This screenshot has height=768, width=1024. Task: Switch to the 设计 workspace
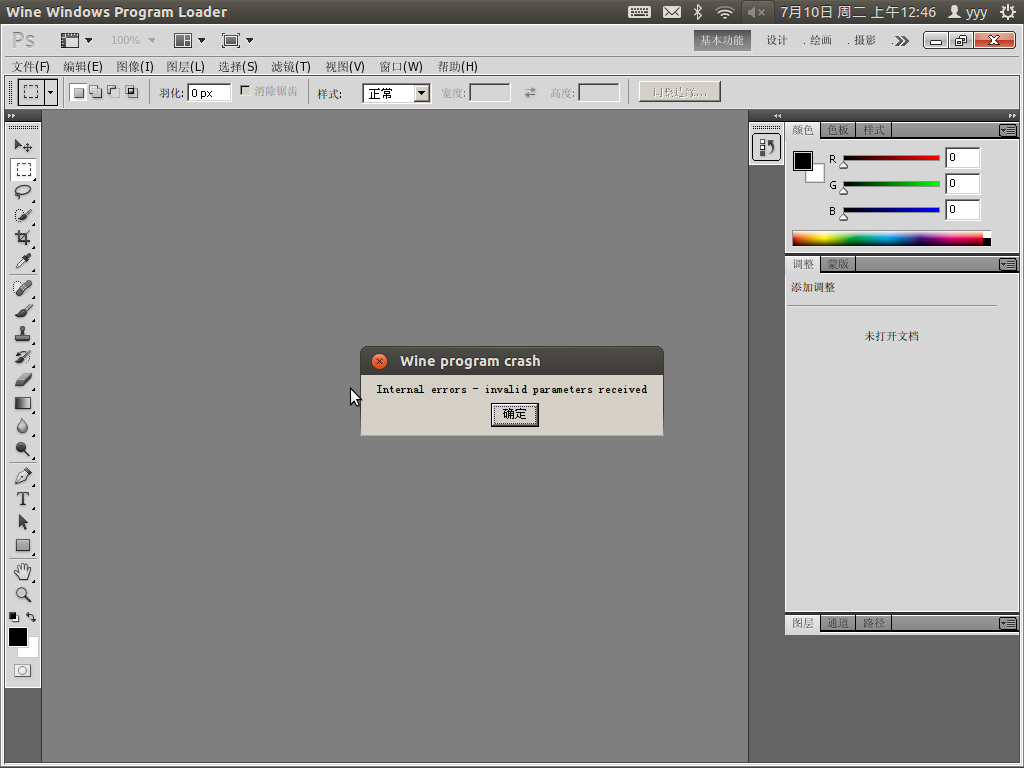[776, 40]
